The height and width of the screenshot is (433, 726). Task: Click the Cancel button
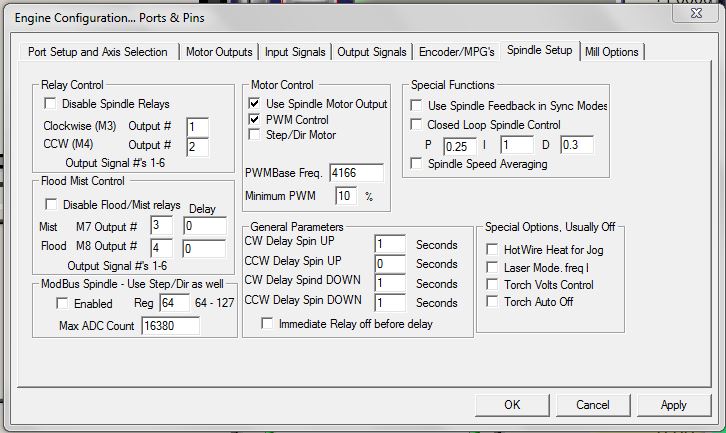coord(593,404)
